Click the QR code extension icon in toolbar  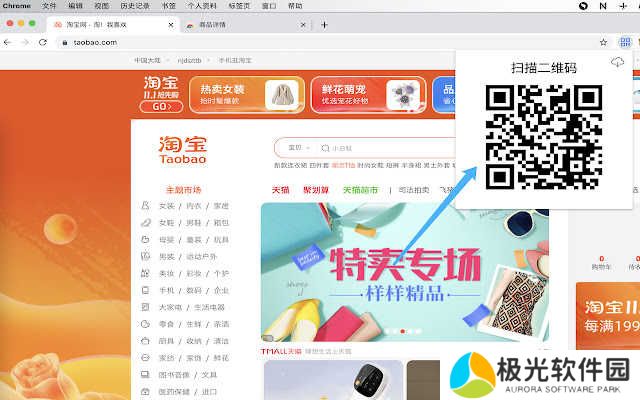click(625, 42)
